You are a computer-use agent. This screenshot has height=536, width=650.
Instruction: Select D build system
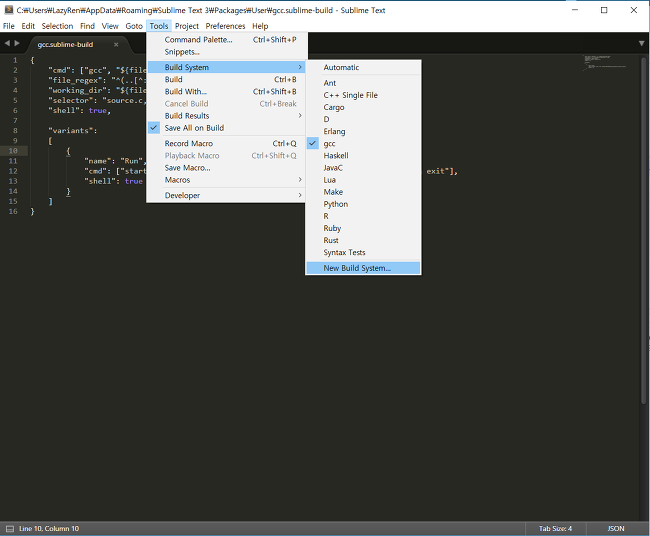click(x=363, y=119)
